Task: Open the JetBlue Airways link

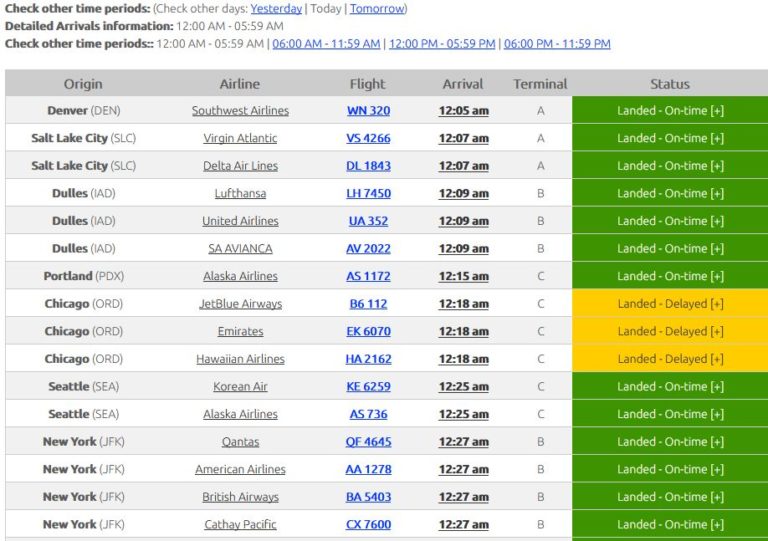Action: (240, 304)
